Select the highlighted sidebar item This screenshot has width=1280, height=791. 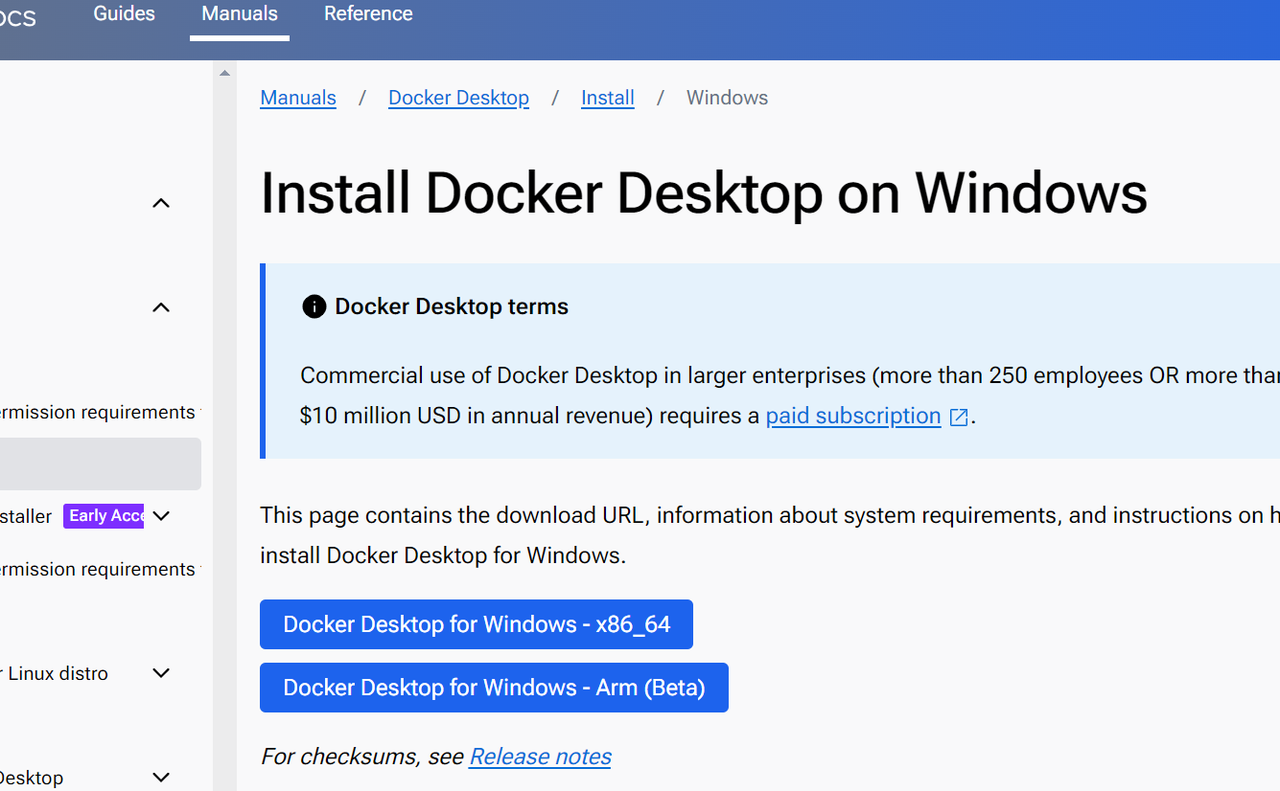[x=100, y=464]
